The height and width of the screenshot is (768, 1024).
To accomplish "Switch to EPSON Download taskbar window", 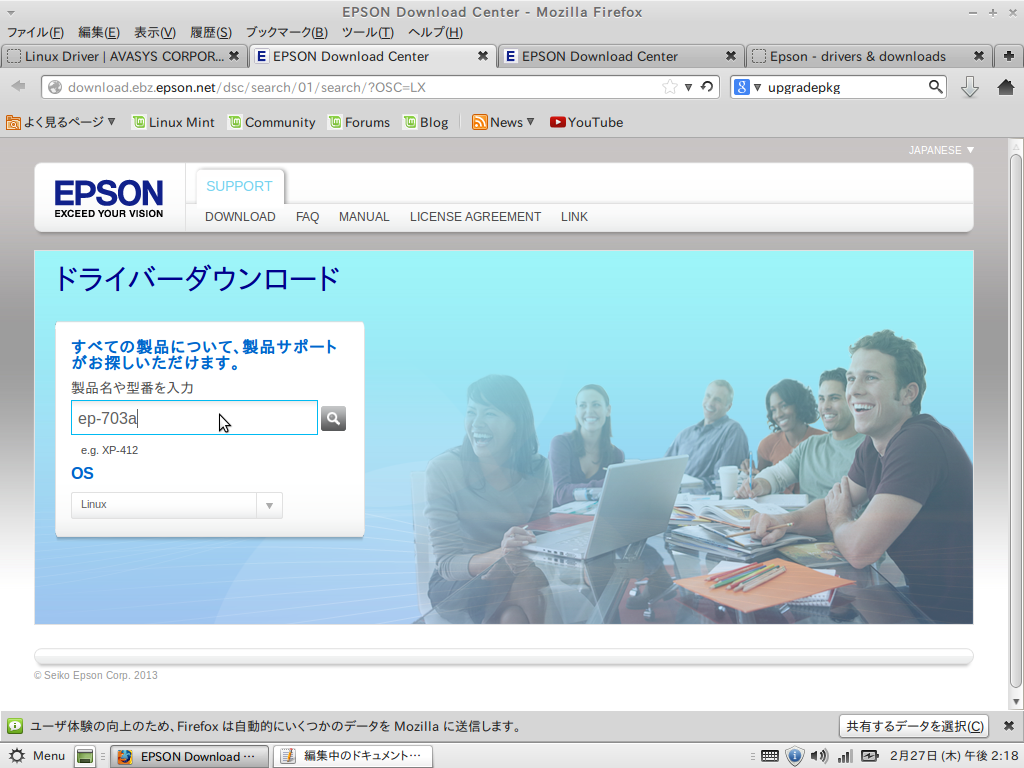I will click(x=189, y=756).
